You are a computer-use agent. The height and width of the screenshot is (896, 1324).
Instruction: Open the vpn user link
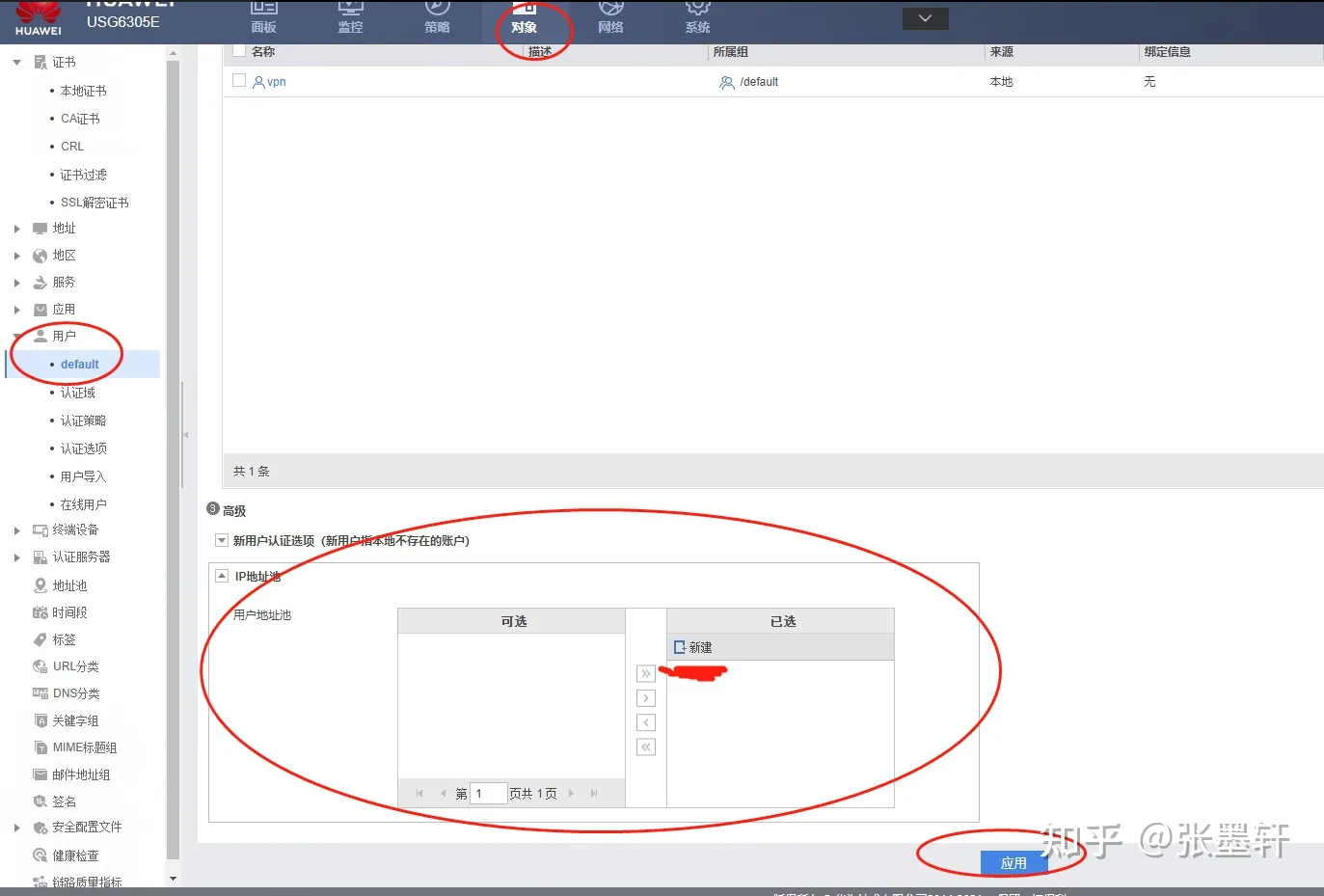[277, 82]
